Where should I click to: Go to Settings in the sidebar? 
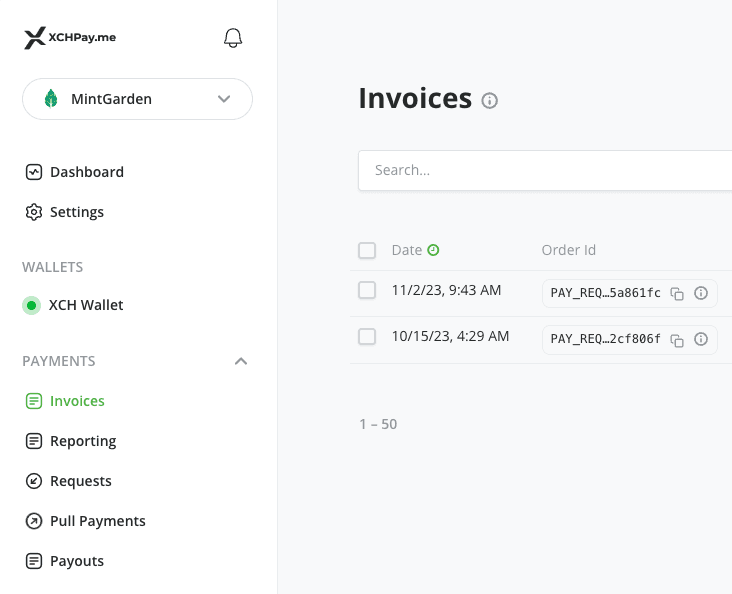click(76, 212)
